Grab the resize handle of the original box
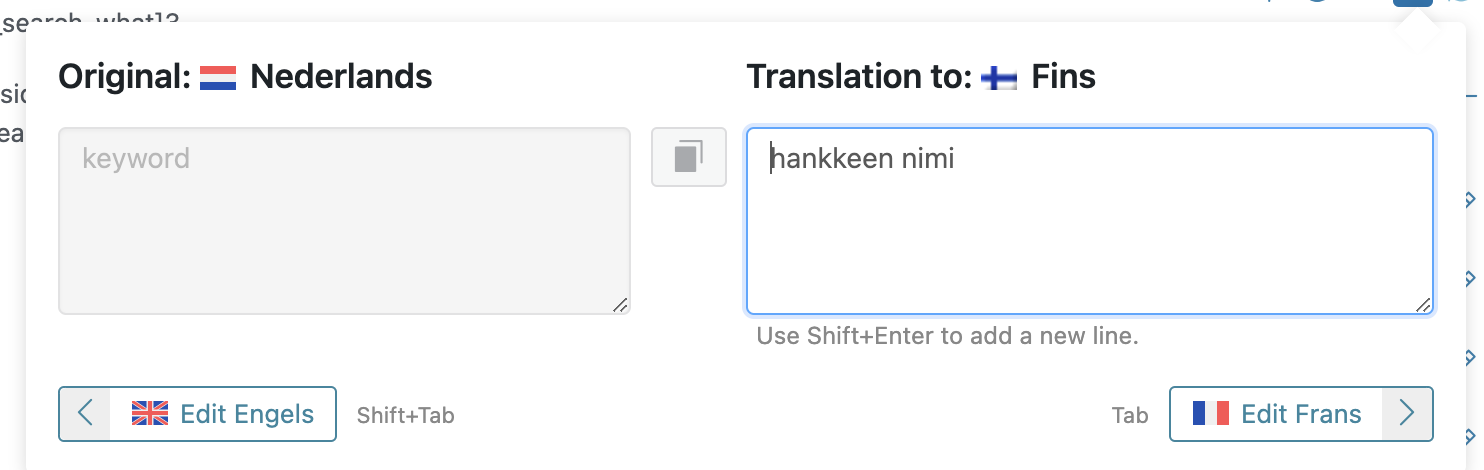The height and width of the screenshot is (470, 1484). click(620, 305)
